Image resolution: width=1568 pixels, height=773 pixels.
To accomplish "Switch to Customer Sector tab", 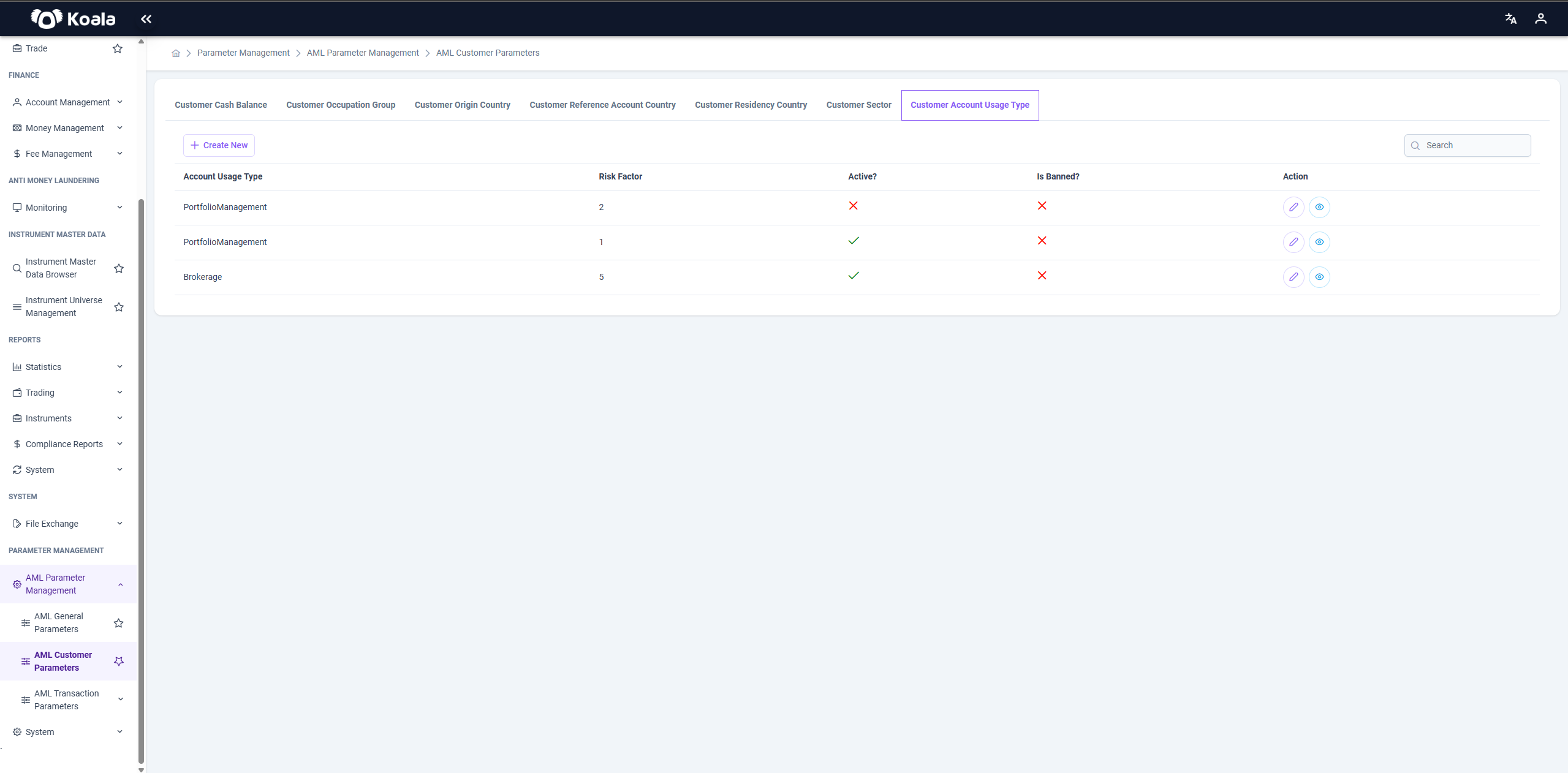I will tap(858, 105).
